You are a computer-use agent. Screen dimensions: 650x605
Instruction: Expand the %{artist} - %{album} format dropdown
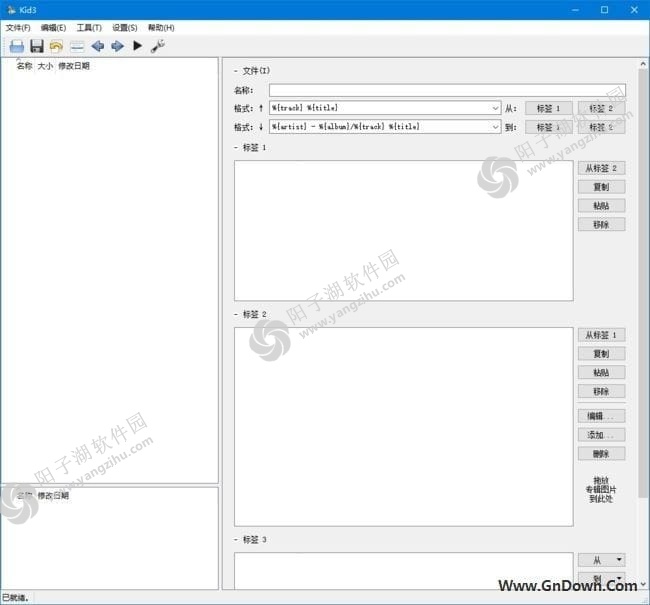(495, 127)
